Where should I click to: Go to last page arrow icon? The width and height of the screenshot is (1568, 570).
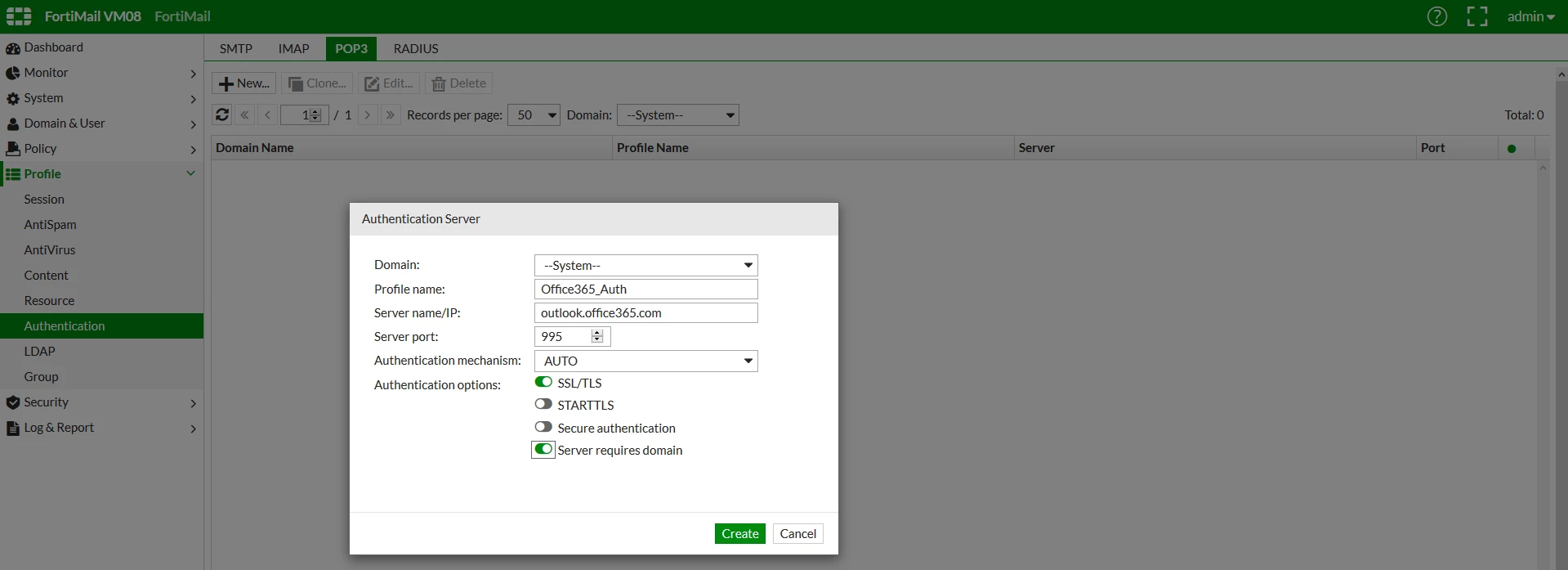[x=391, y=115]
